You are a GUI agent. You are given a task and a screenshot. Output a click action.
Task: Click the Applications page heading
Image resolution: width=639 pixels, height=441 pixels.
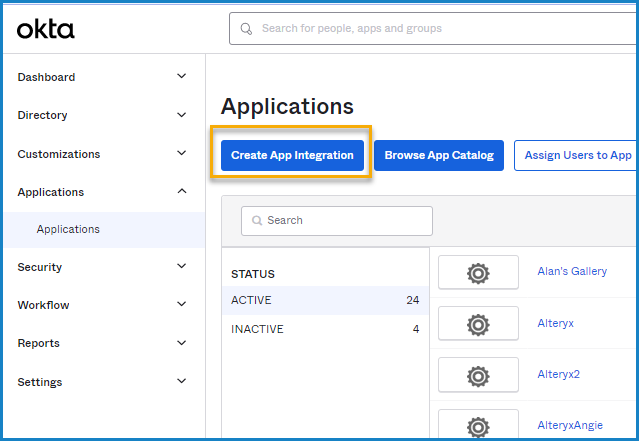tap(287, 107)
